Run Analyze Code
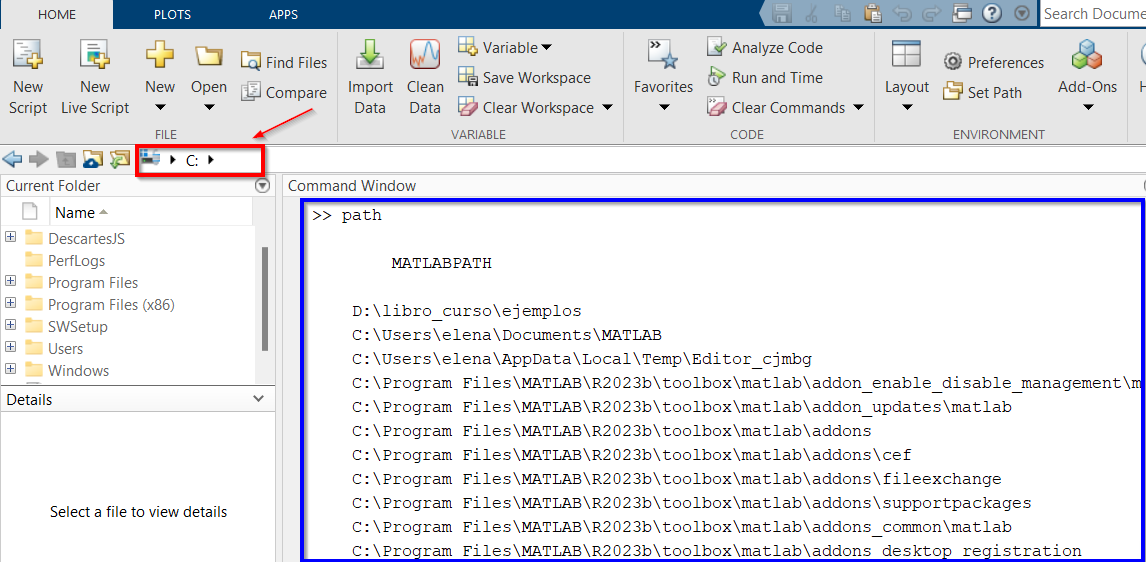 pyautogui.click(x=764, y=48)
